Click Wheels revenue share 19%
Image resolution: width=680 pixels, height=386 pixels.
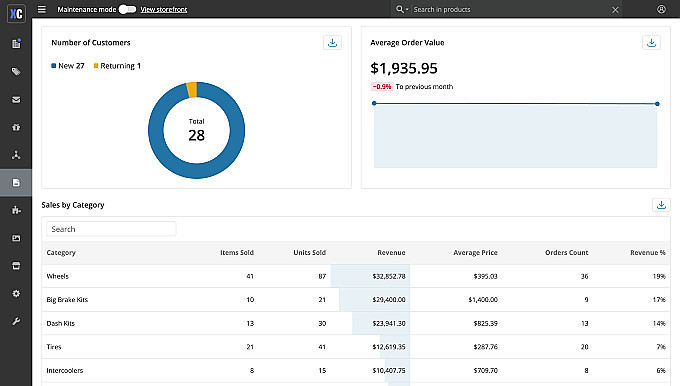659,276
